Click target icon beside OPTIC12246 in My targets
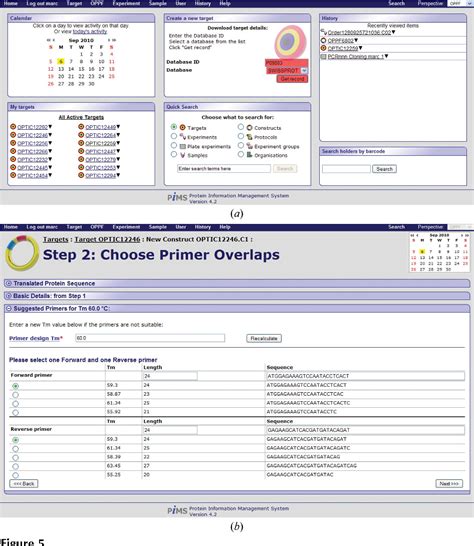Viewport: 474px width, 546px height. (13, 135)
